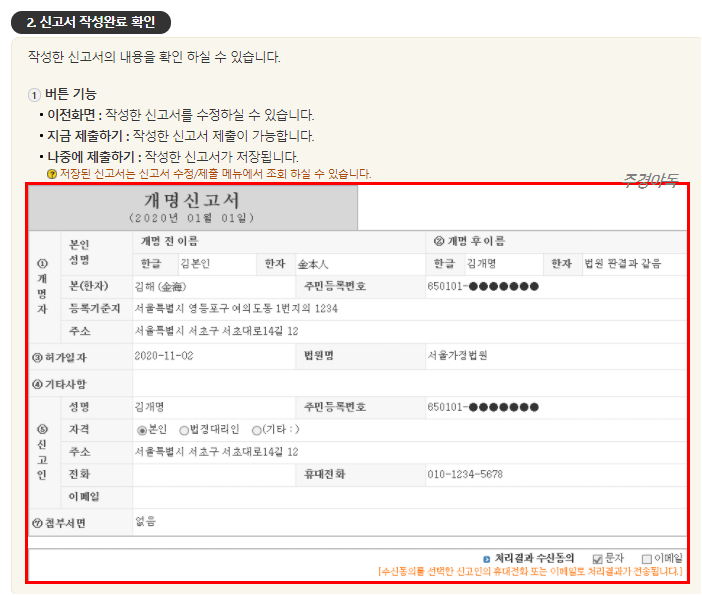Click the 신고인 name 김개명

[150, 407]
